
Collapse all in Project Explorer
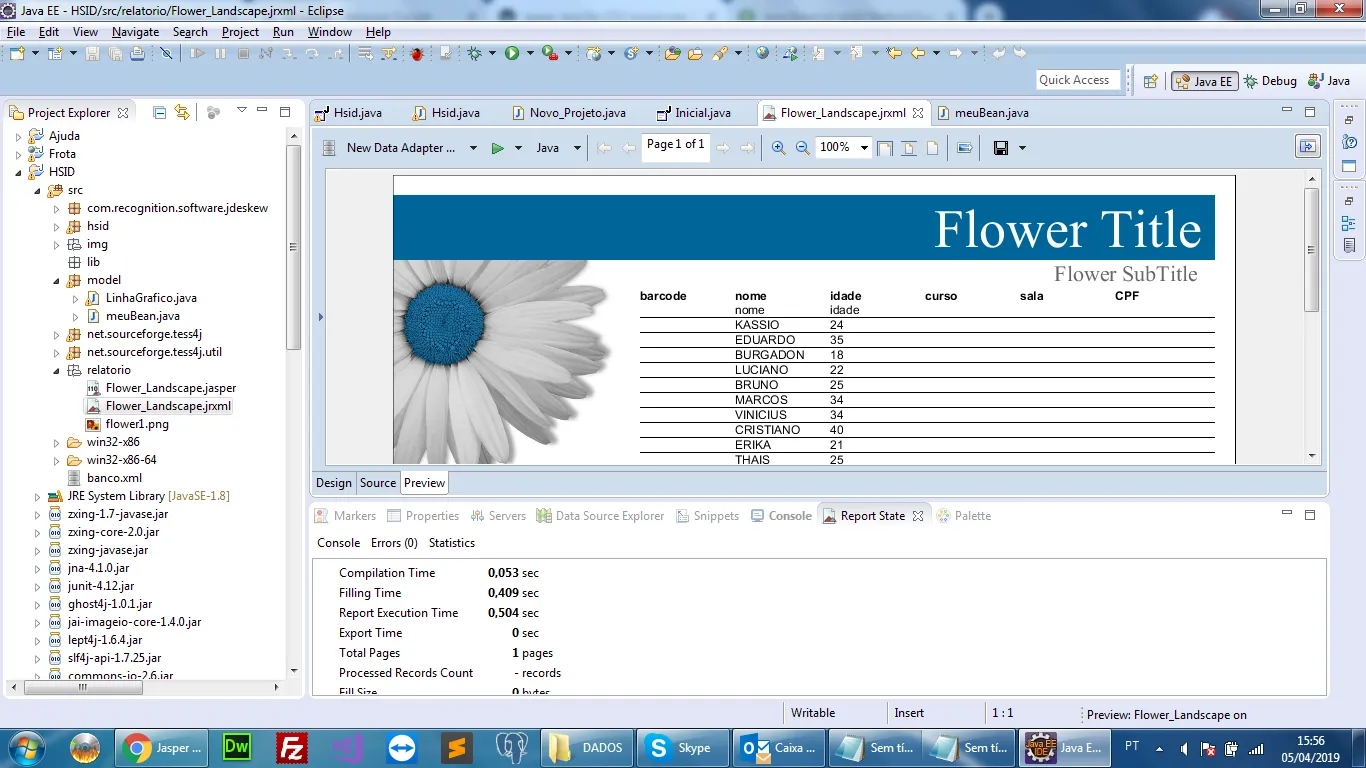pos(159,113)
